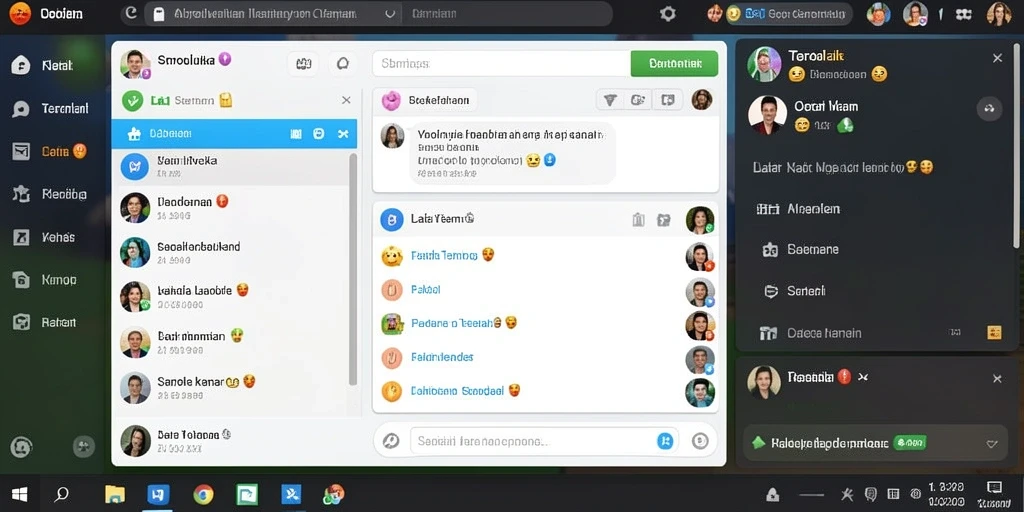The width and height of the screenshot is (1024, 512).
Task: Click the right dark panel scrollbar
Action: (1016, 147)
